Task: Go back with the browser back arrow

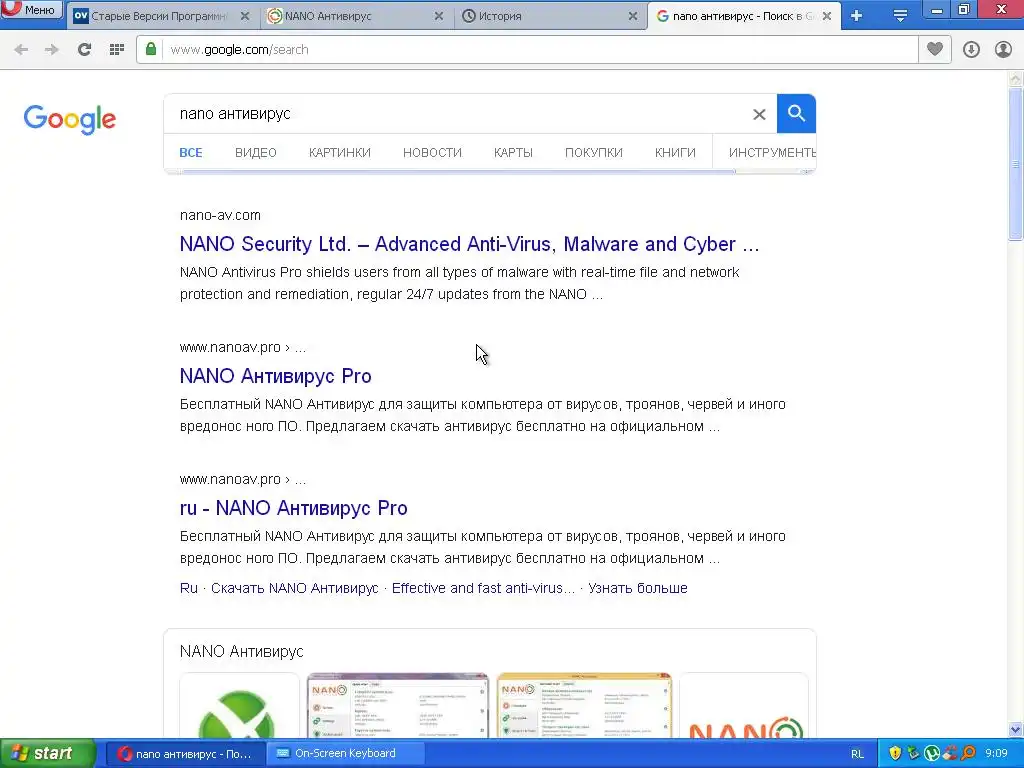Action: click(21, 50)
